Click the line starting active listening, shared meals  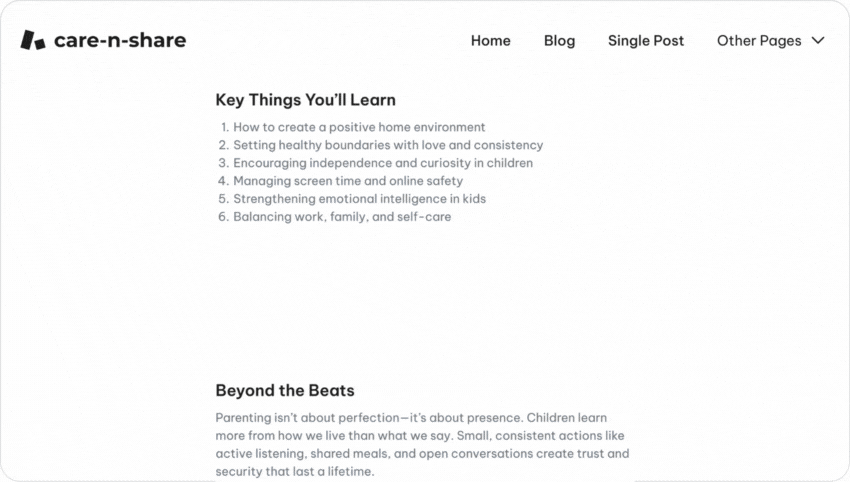pyautogui.click(x=422, y=453)
